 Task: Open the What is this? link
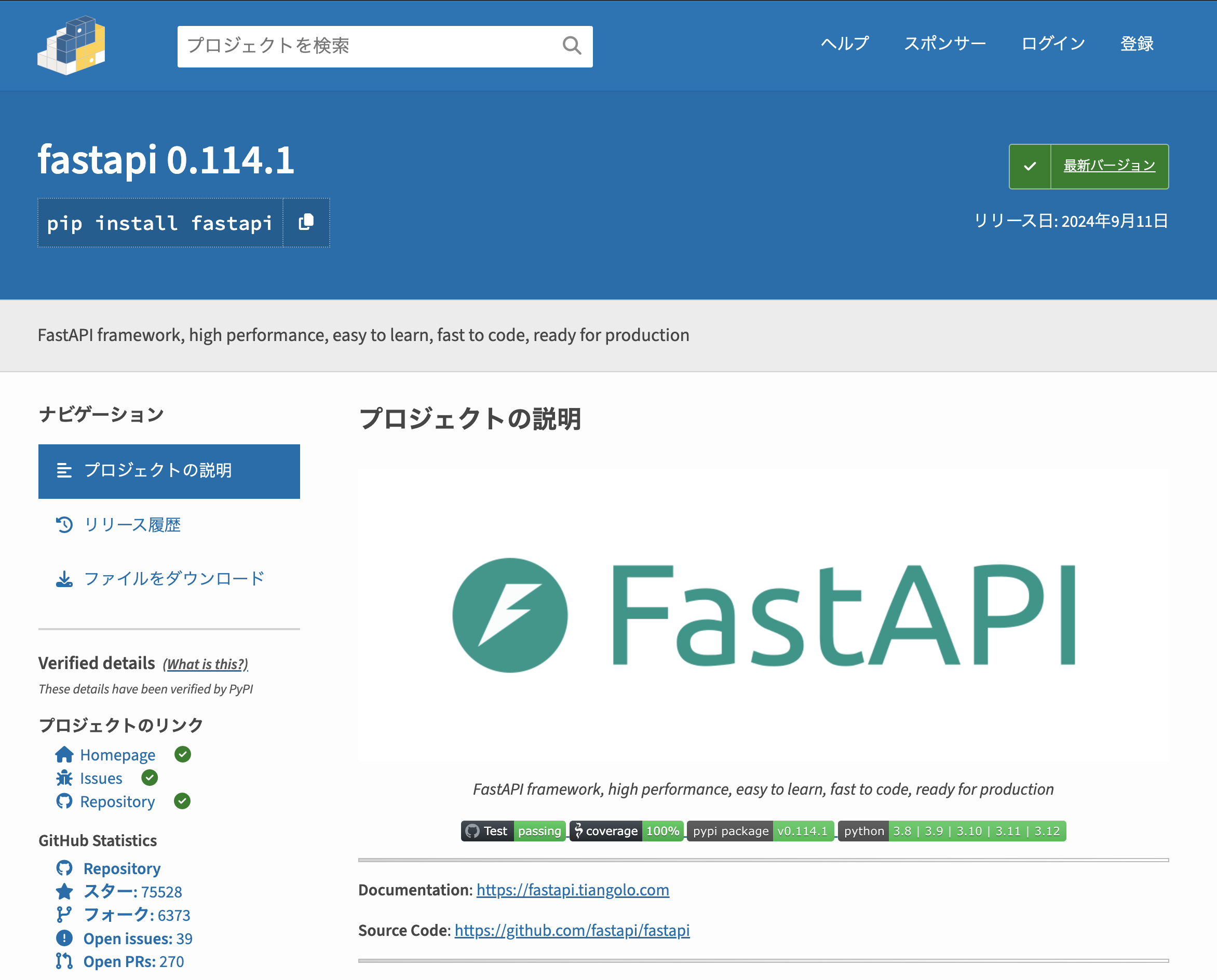[206, 664]
